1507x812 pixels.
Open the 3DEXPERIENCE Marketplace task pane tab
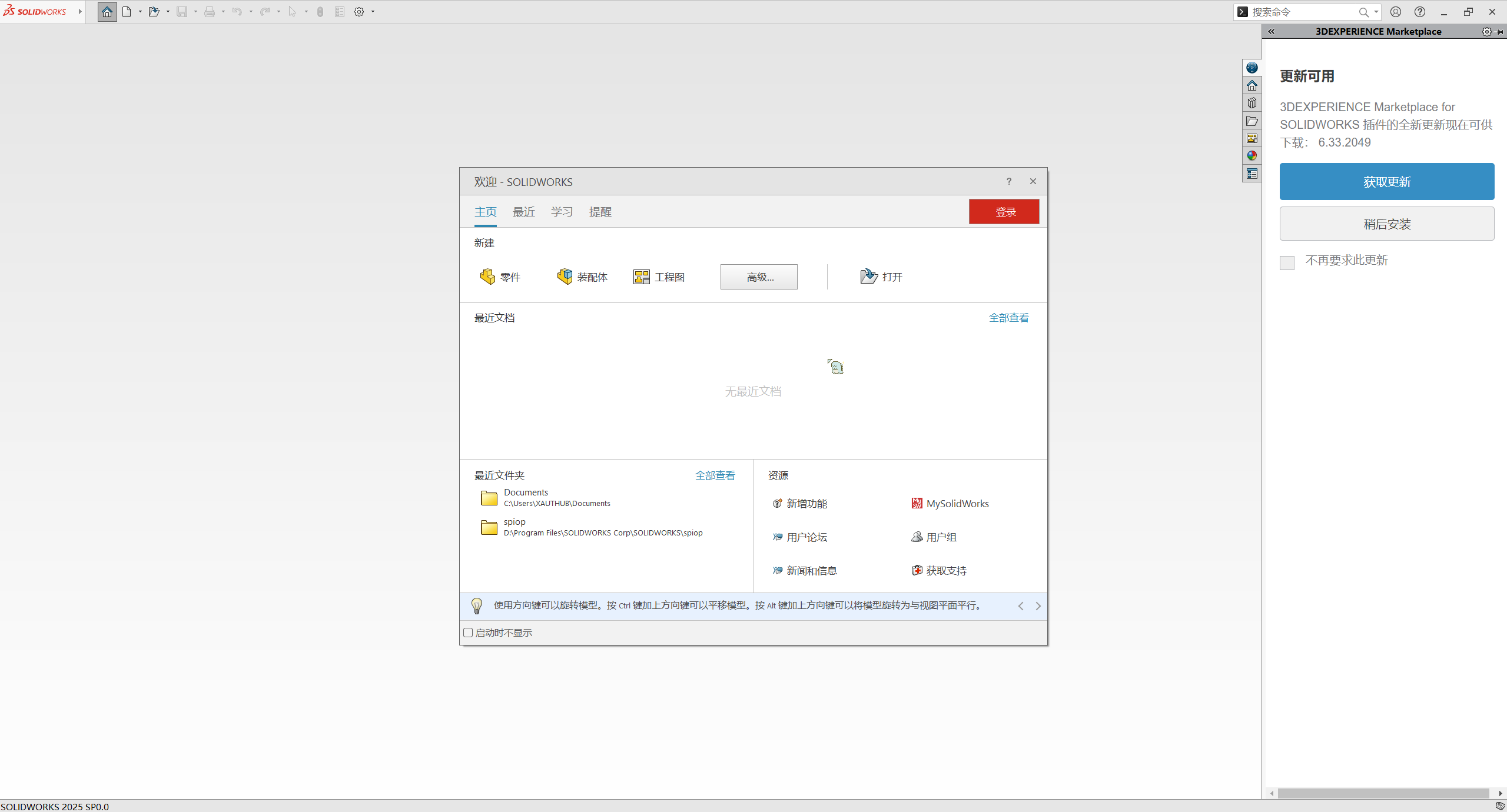tap(1252, 68)
